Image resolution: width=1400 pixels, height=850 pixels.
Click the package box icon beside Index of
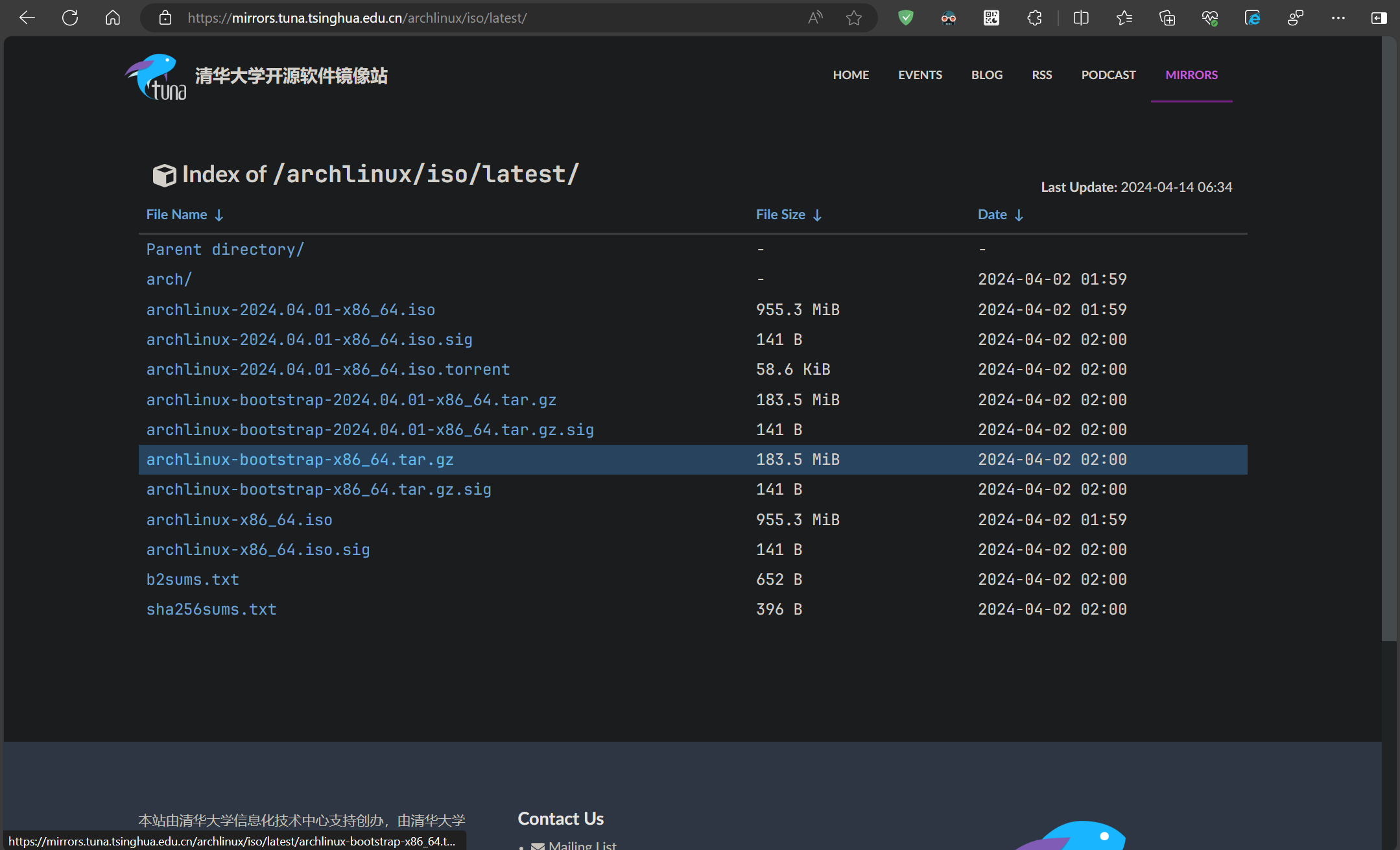pyautogui.click(x=164, y=175)
